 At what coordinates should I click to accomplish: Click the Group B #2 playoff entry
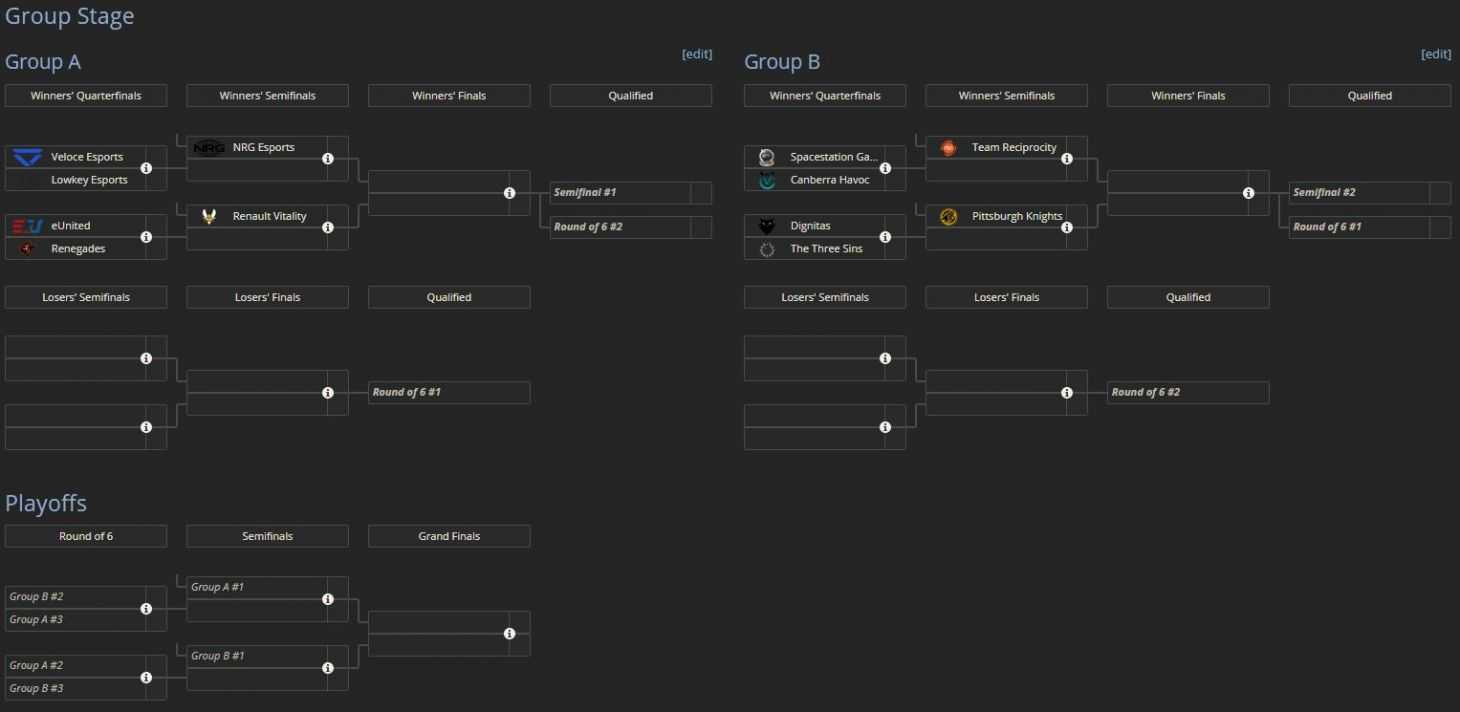tap(37, 597)
